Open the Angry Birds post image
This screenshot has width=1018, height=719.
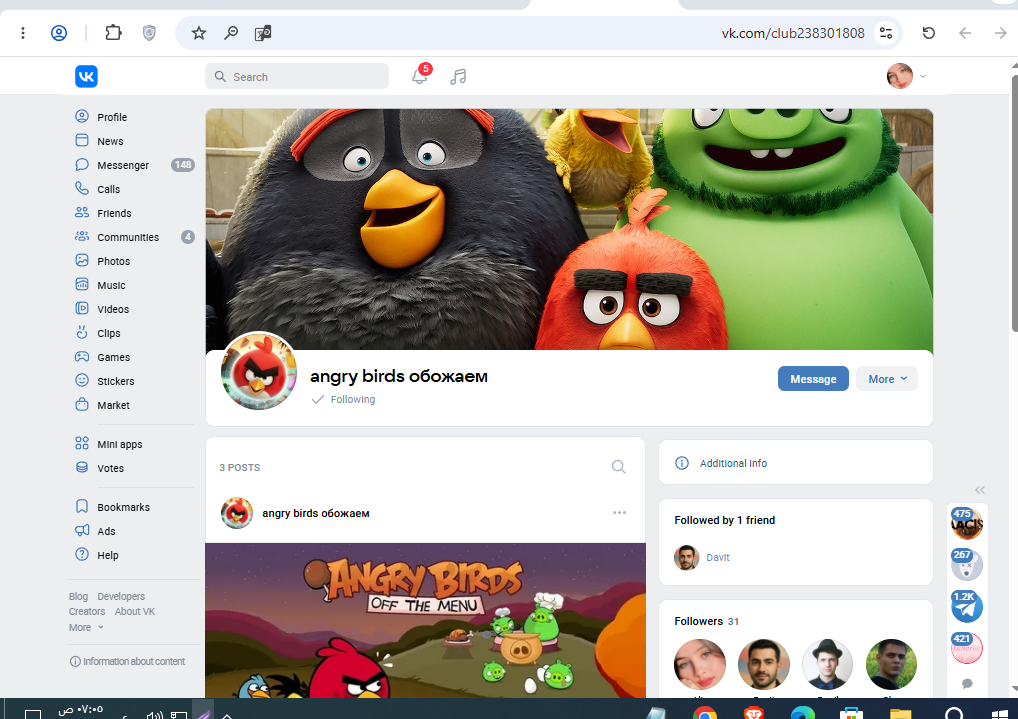425,620
